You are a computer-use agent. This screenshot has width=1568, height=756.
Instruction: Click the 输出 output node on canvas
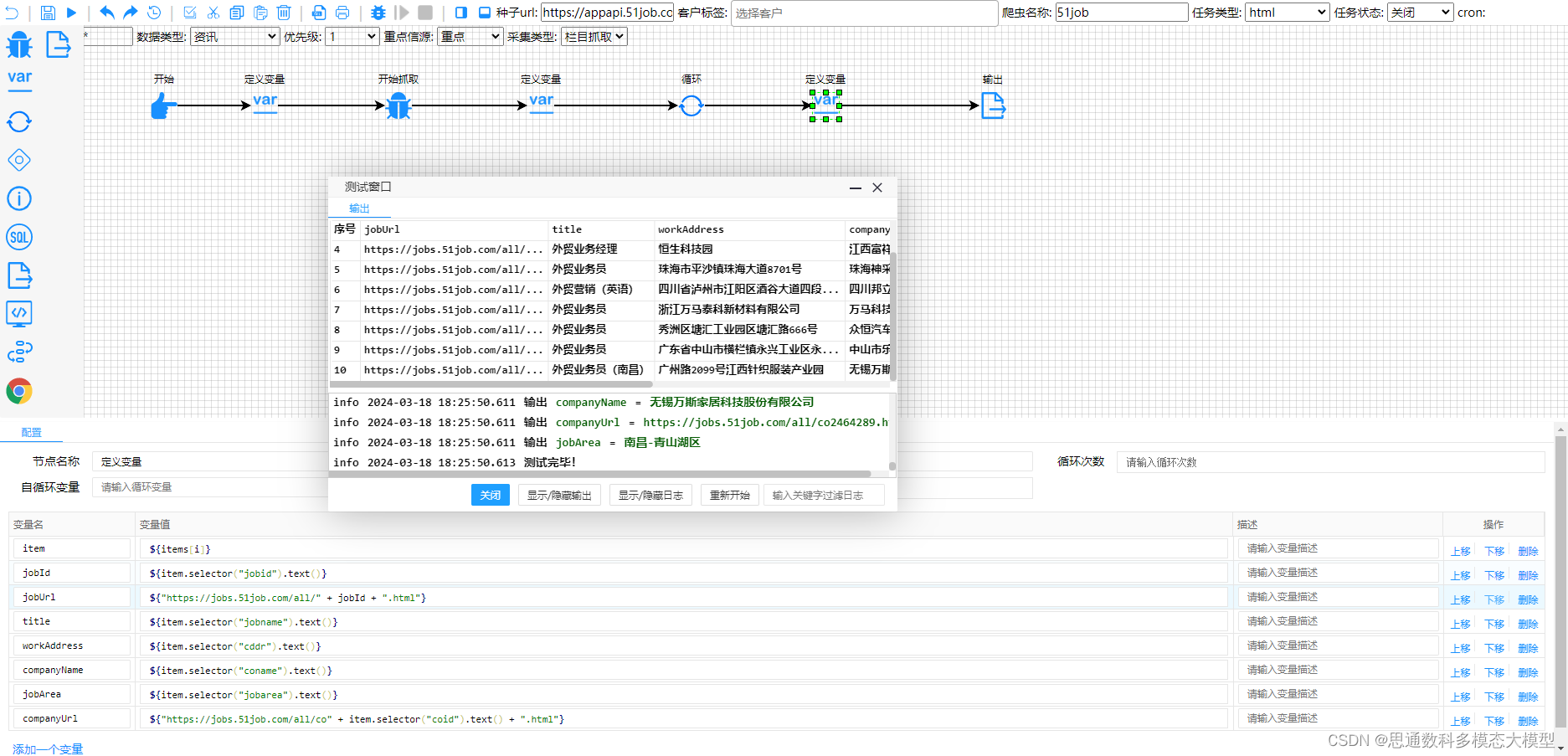993,105
